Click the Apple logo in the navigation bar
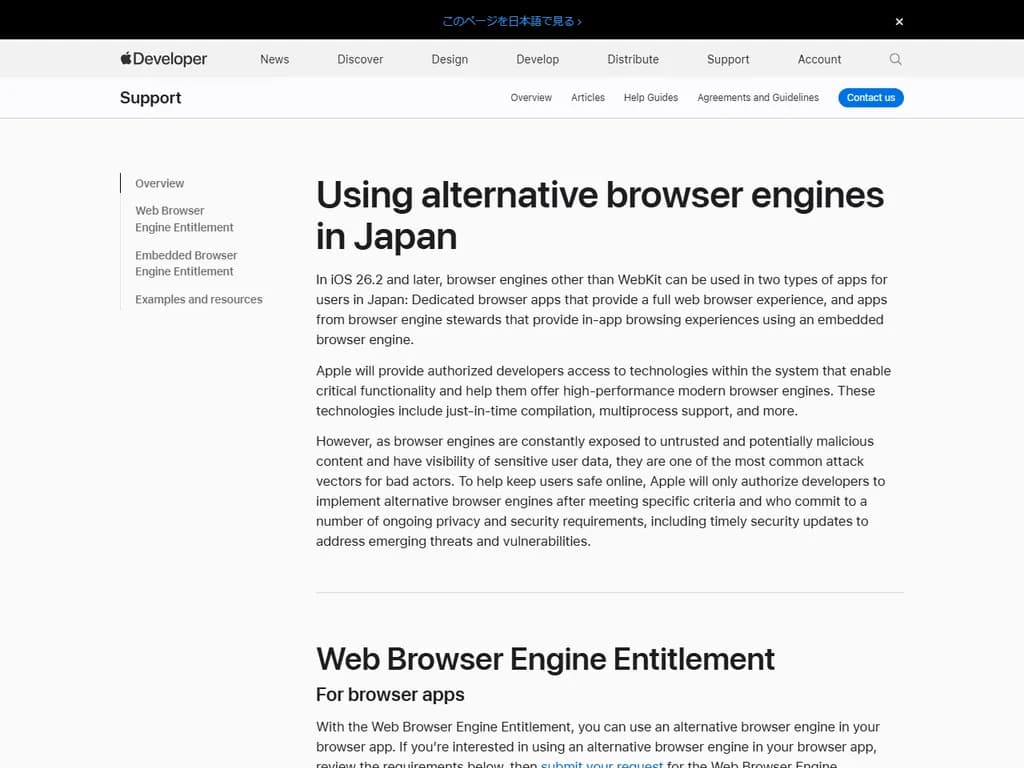 [x=124, y=59]
